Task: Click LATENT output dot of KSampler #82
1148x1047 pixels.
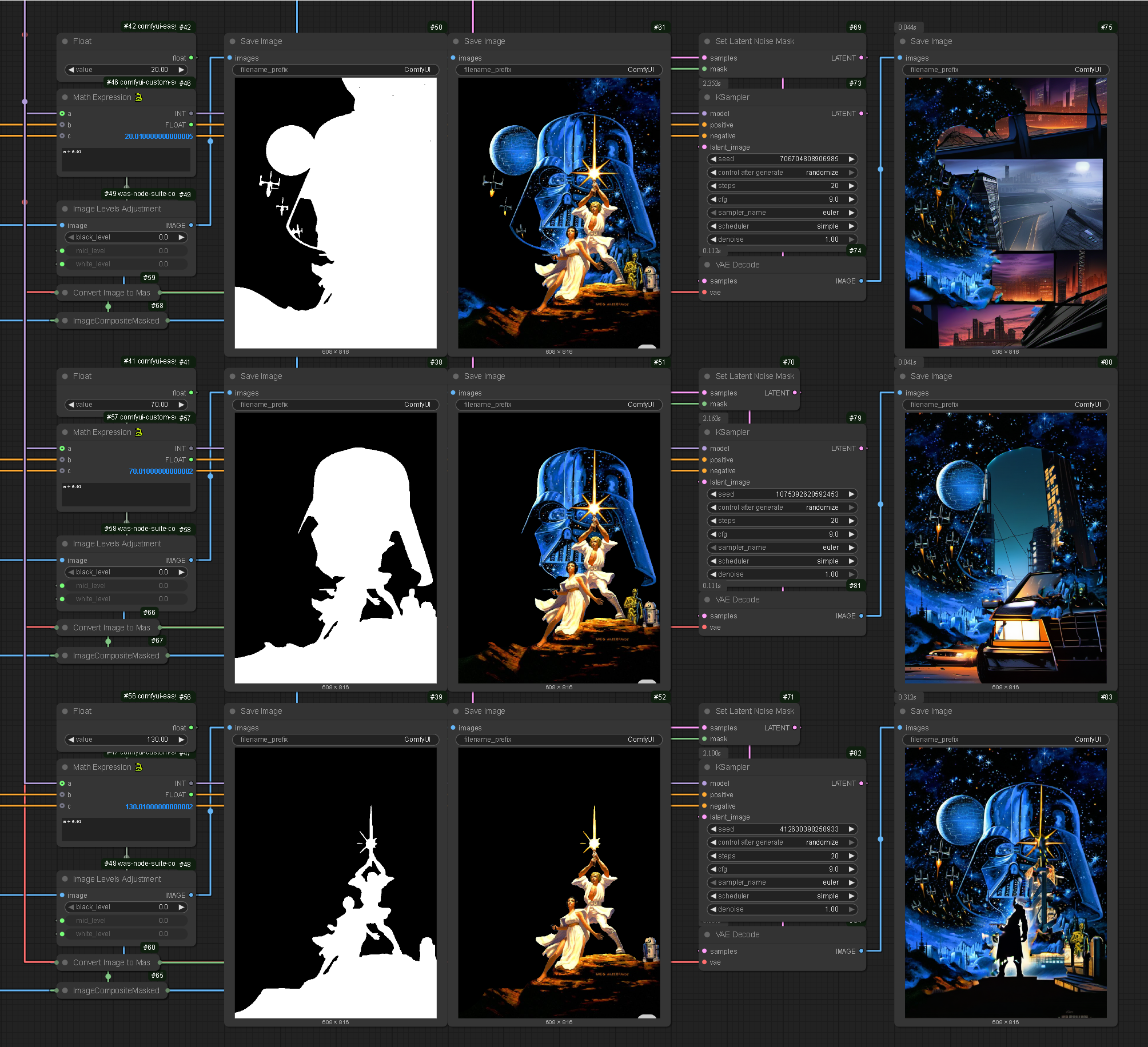Action: (x=862, y=784)
